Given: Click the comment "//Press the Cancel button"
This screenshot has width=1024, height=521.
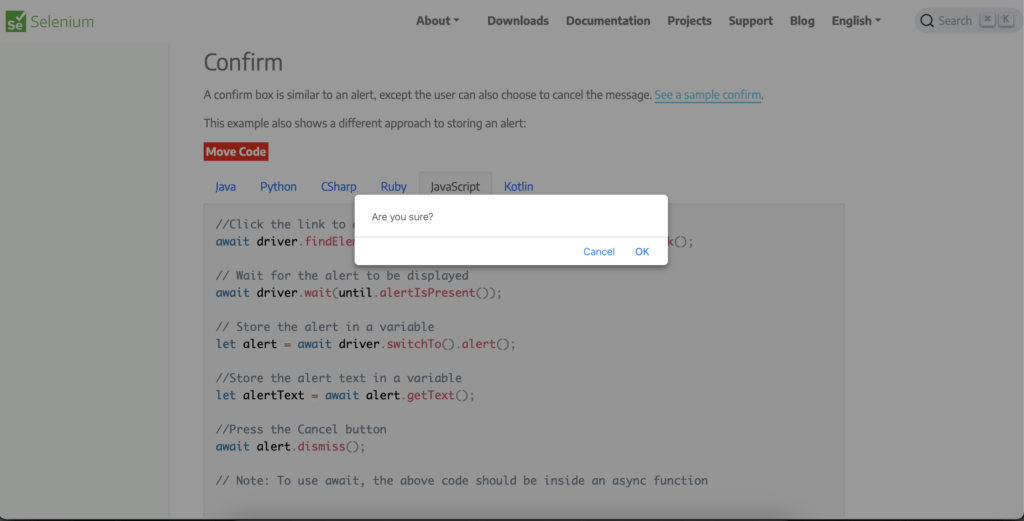Looking at the screenshot, I should [301, 429].
